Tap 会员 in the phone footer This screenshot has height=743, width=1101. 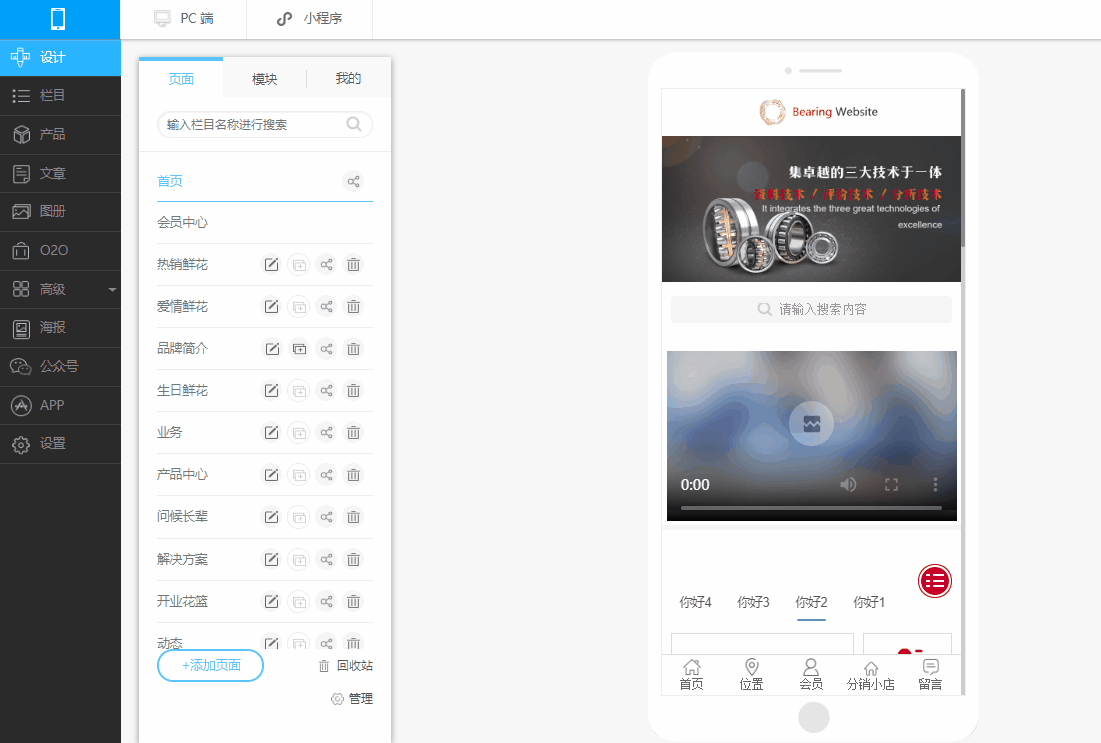[x=811, y=675]
